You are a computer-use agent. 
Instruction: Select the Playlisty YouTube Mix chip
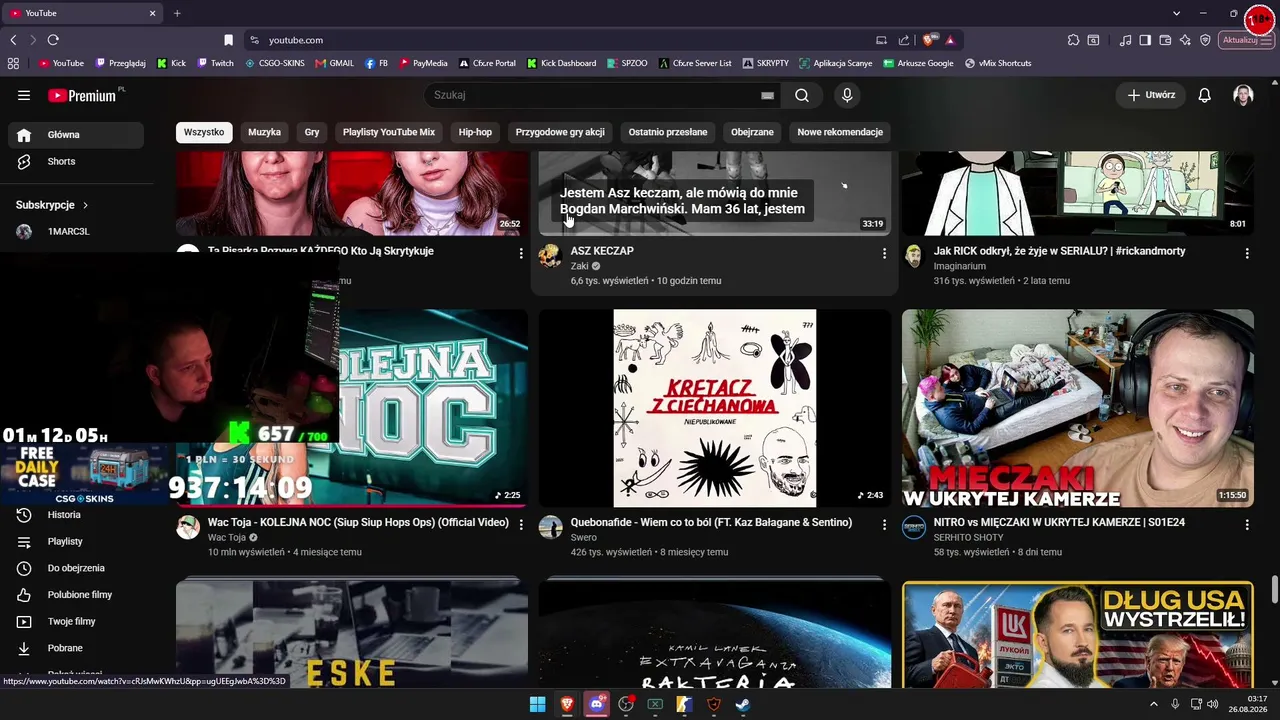[389, 132]
